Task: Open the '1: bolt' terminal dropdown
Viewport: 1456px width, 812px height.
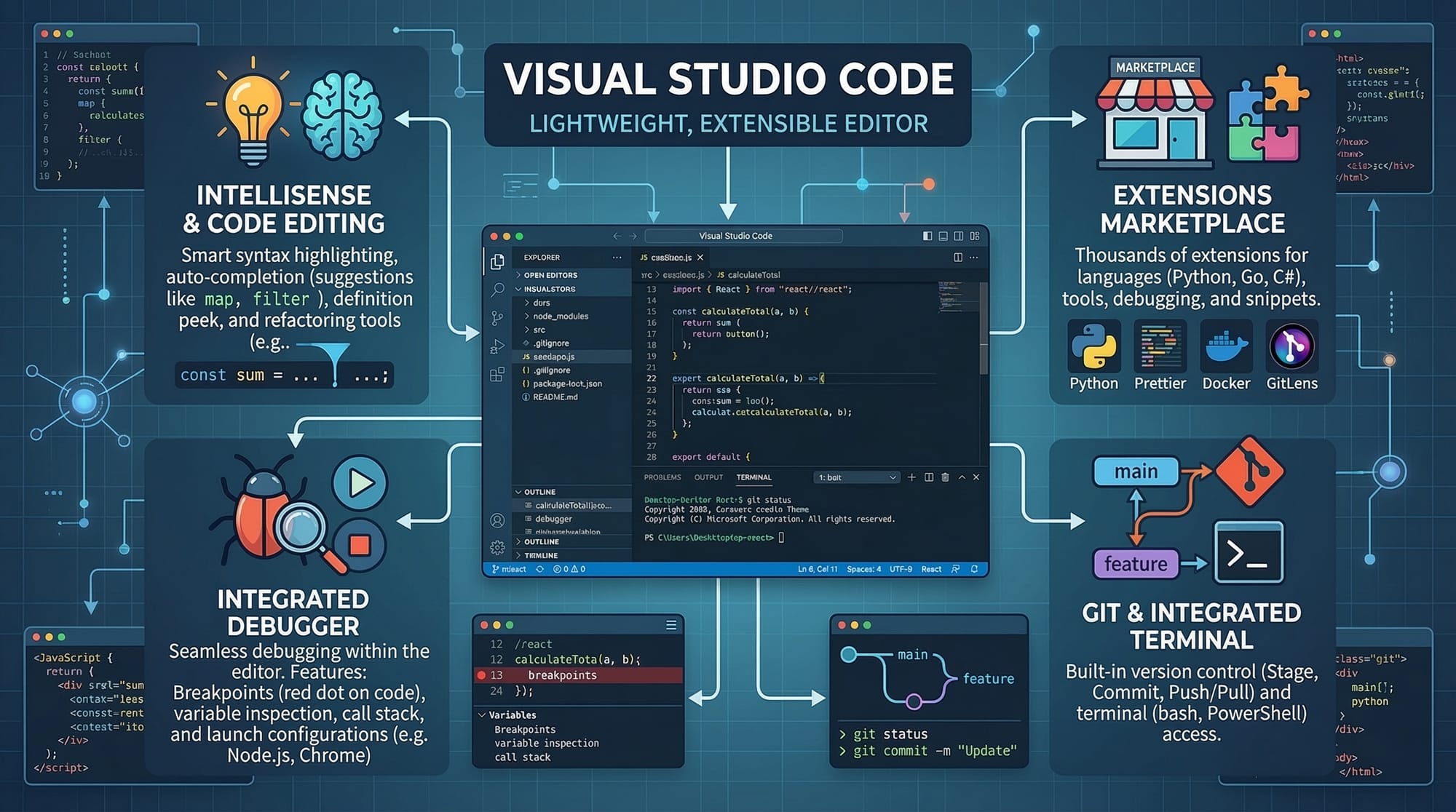Action: pyautogui.click(x=855, y=477)
